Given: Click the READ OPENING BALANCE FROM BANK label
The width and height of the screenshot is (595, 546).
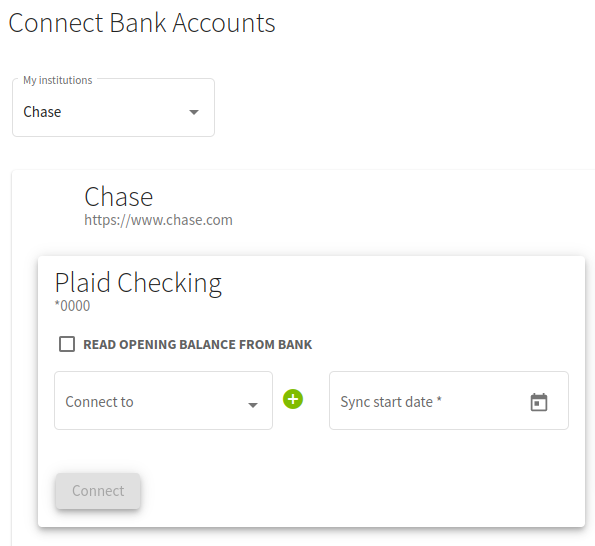Looking at the screenshot, I should pyautogui.click(x=197, y=344).
